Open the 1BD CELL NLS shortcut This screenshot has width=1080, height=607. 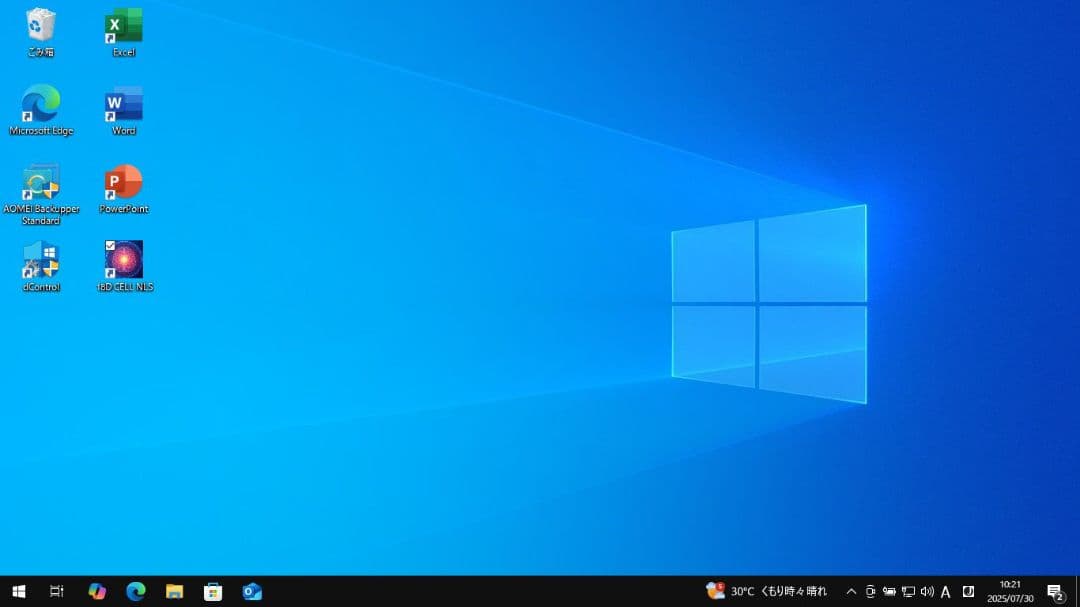coord(122,260)
